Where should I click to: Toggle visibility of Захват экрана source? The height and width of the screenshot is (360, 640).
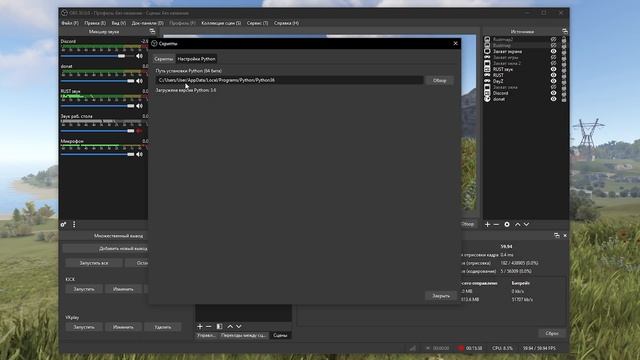coord(553,51)
